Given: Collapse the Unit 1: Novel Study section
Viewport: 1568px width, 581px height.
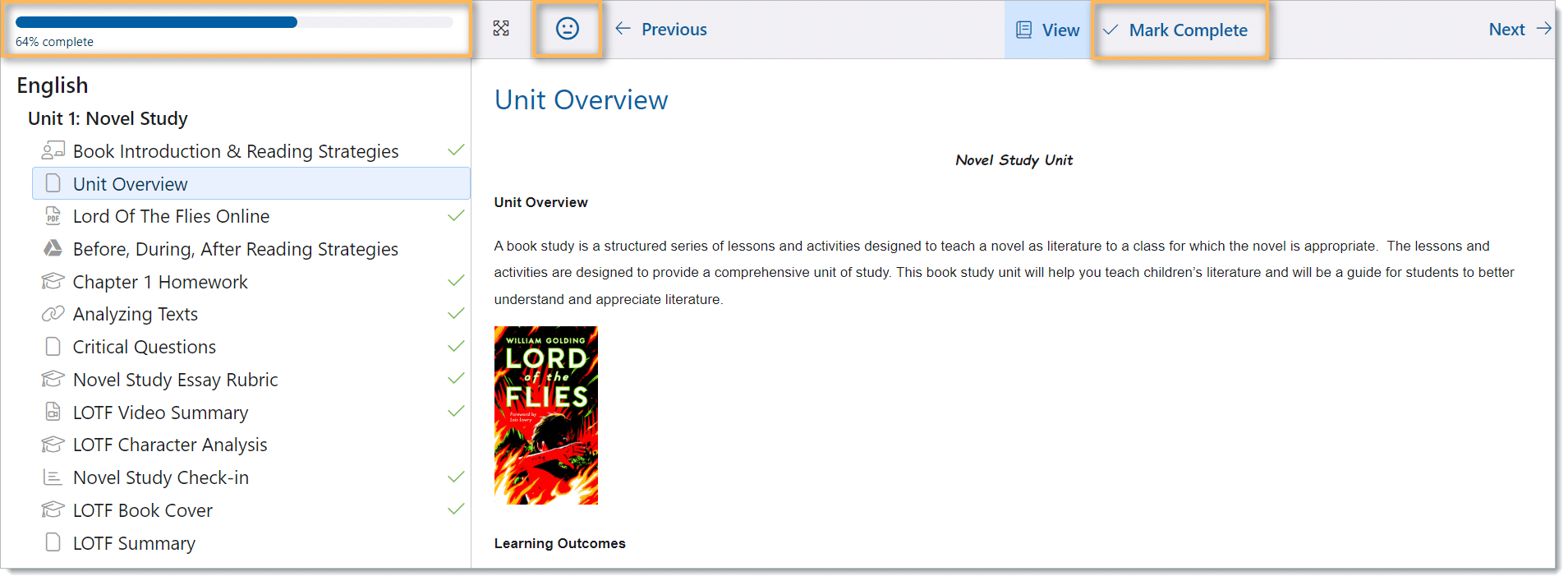Looking at the screenshot, I should 108,118.
